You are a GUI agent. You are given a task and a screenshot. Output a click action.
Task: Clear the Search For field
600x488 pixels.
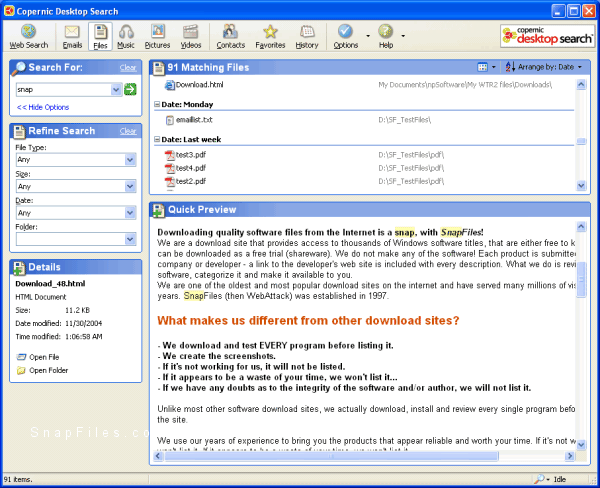click(x=128, y=68)
